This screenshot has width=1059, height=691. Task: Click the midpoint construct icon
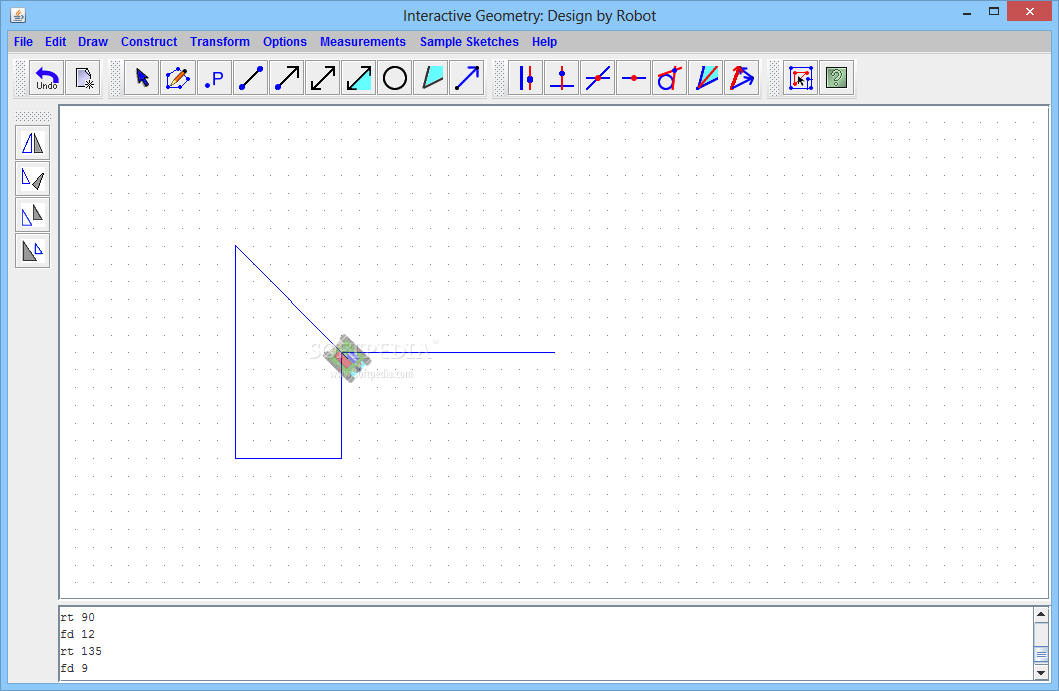pos(634,78)
